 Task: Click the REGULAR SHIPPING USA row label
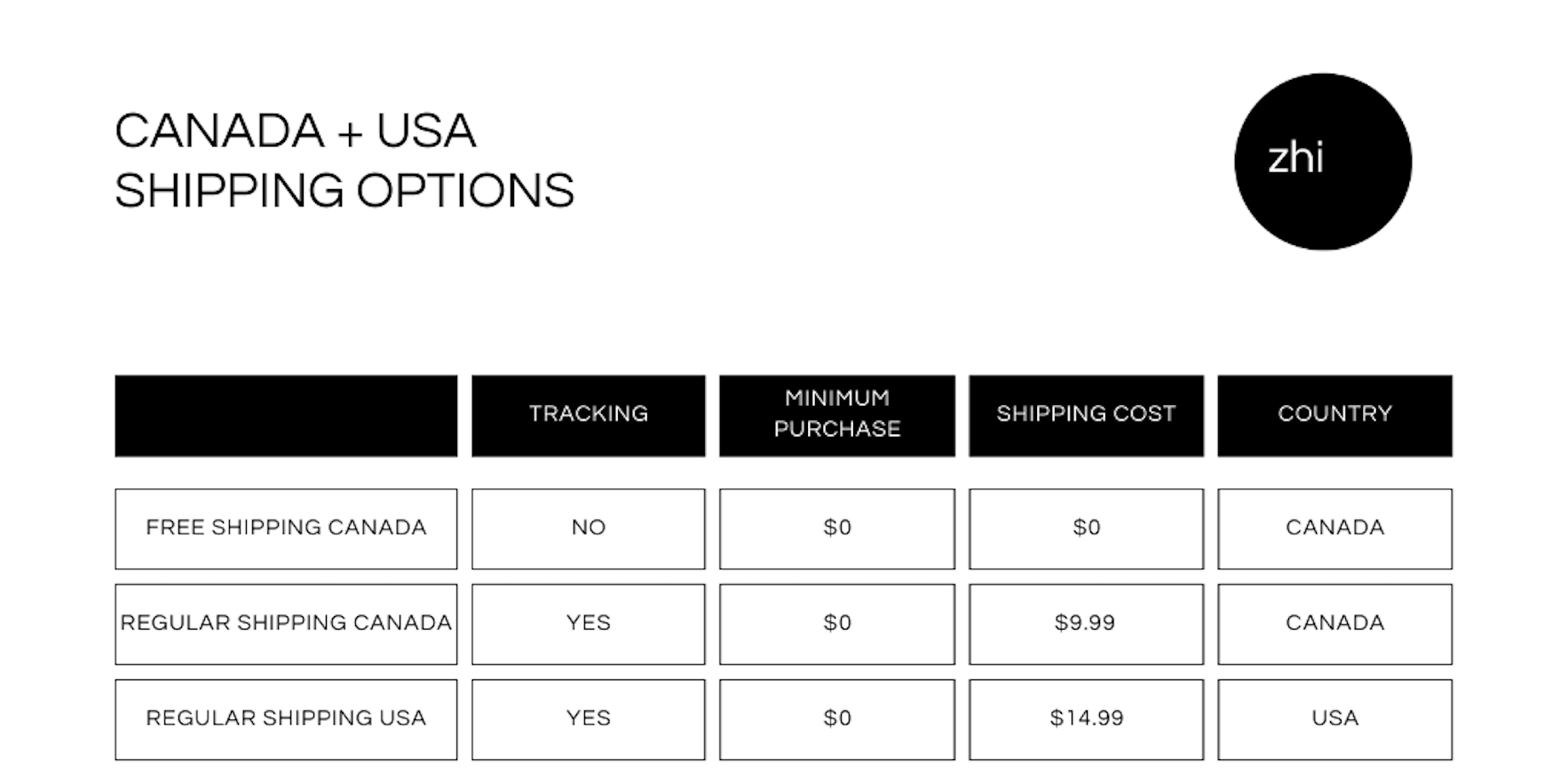(286, 718)
